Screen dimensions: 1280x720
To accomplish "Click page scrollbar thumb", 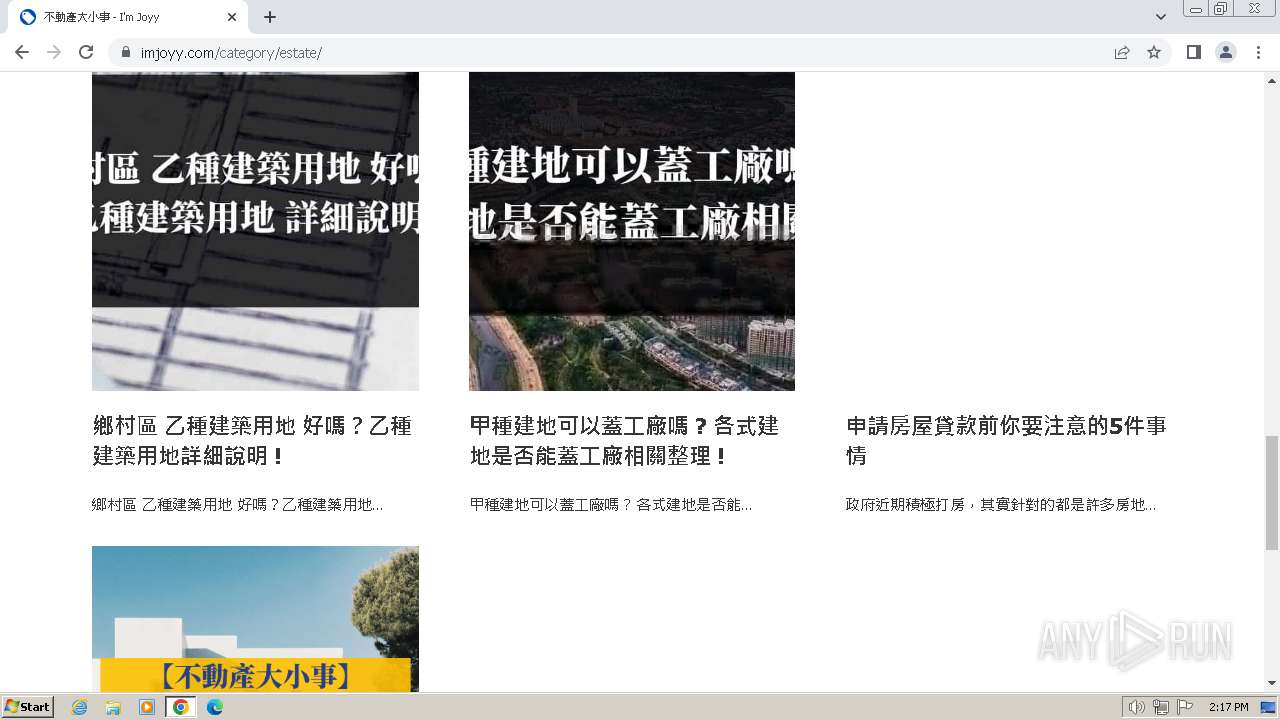I will click(x=1272, y=493).
